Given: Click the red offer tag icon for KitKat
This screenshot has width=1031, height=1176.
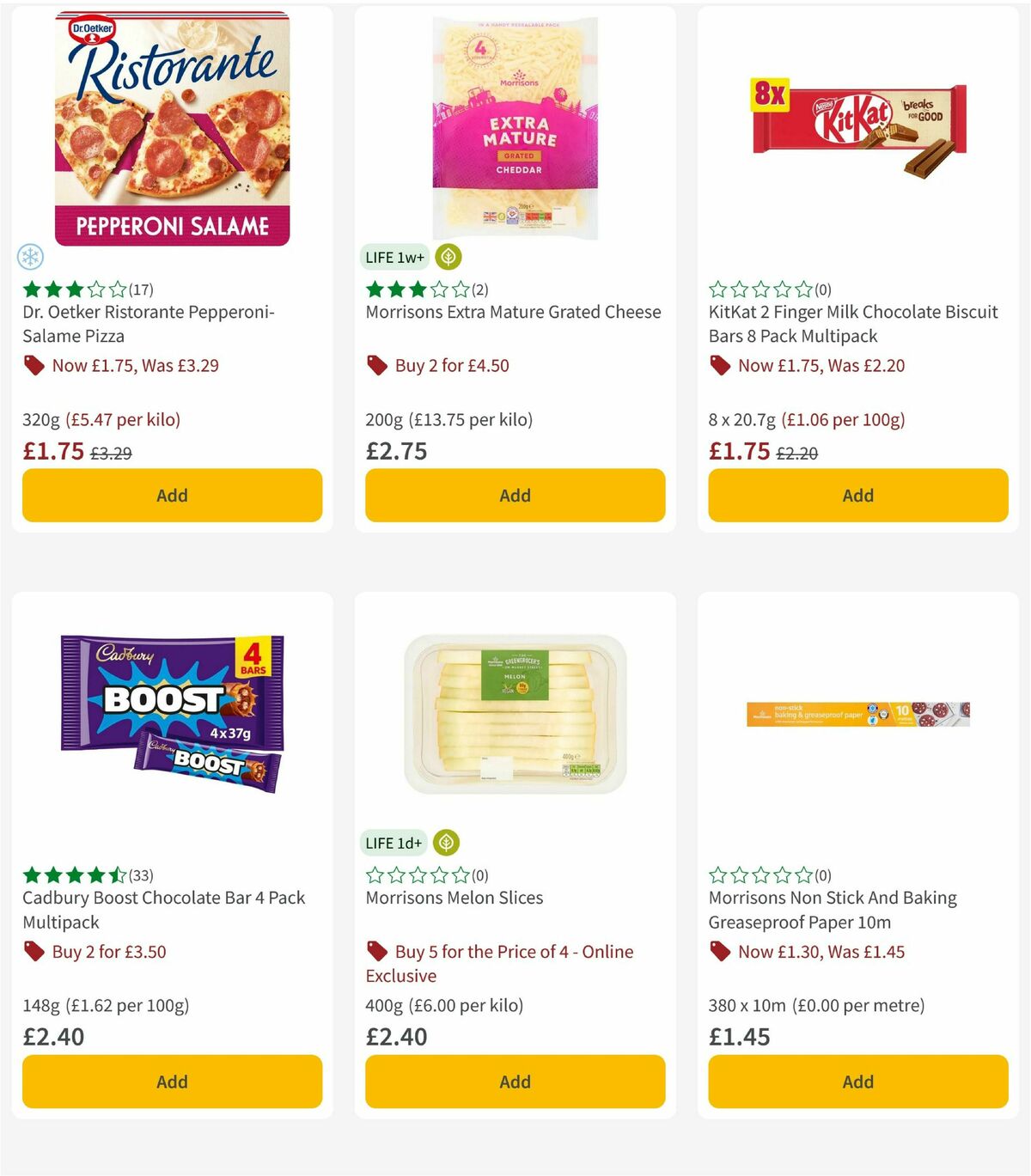Looking at the screenshot, I should [719, 364].
